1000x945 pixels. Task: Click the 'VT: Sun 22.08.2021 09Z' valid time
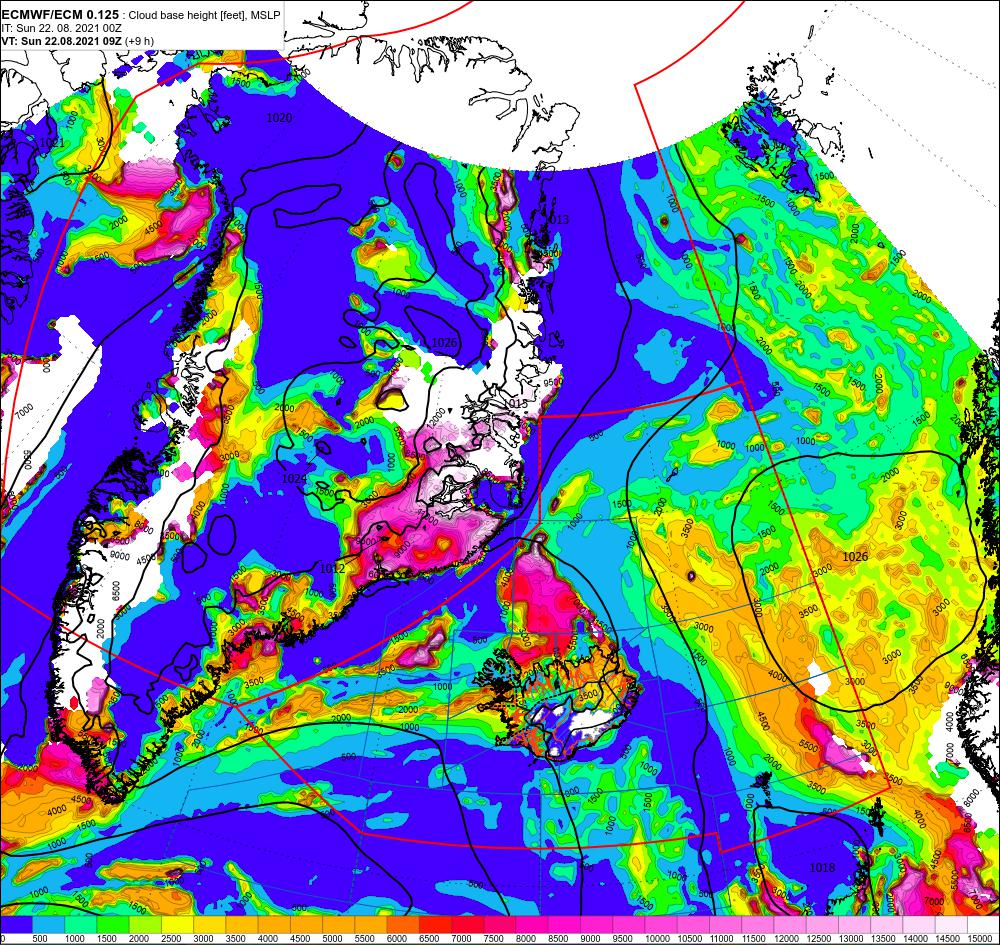(x=61, y=41)
